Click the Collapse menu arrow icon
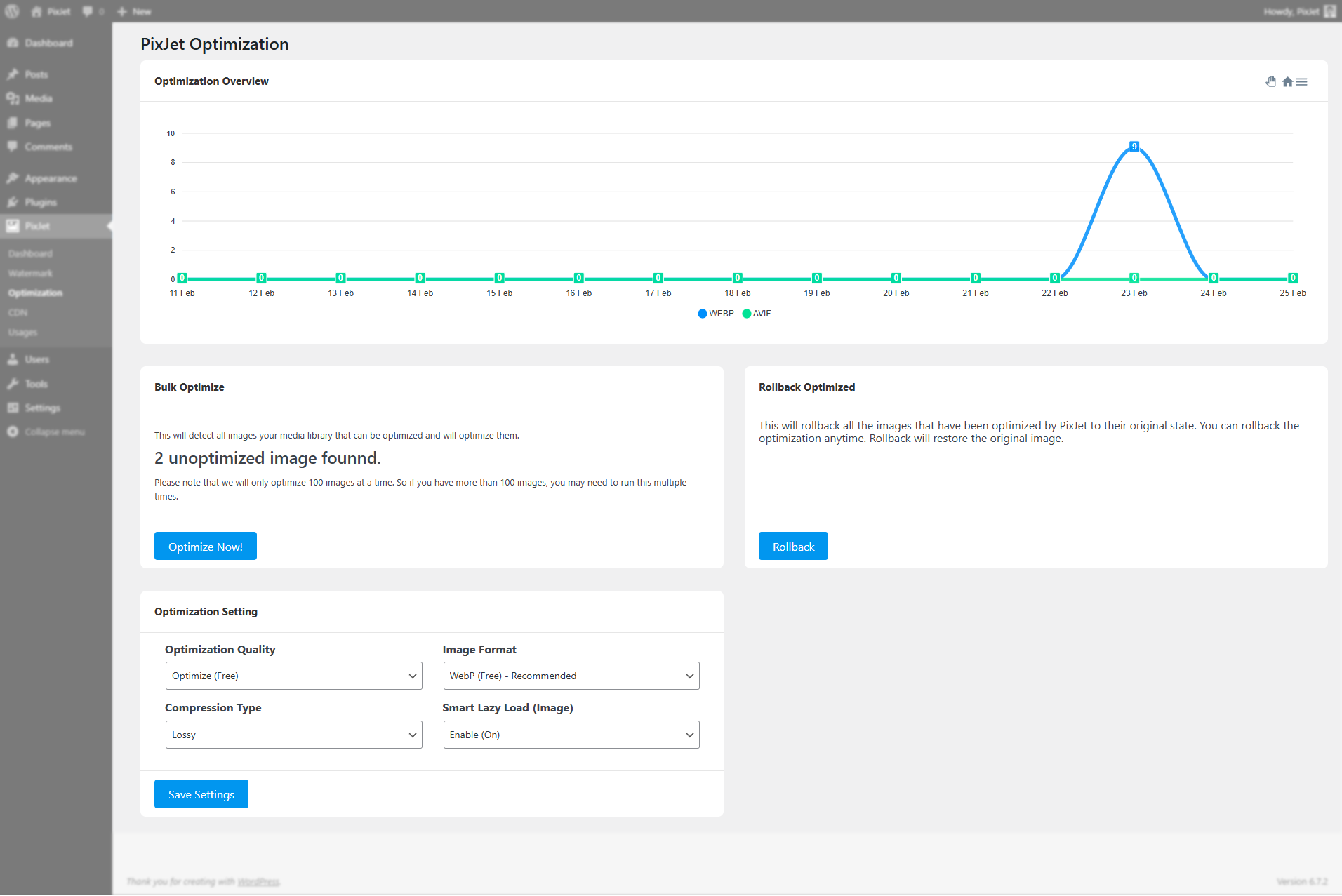Viewport: 1342px width, 896px height. click(x=13, y=432)
